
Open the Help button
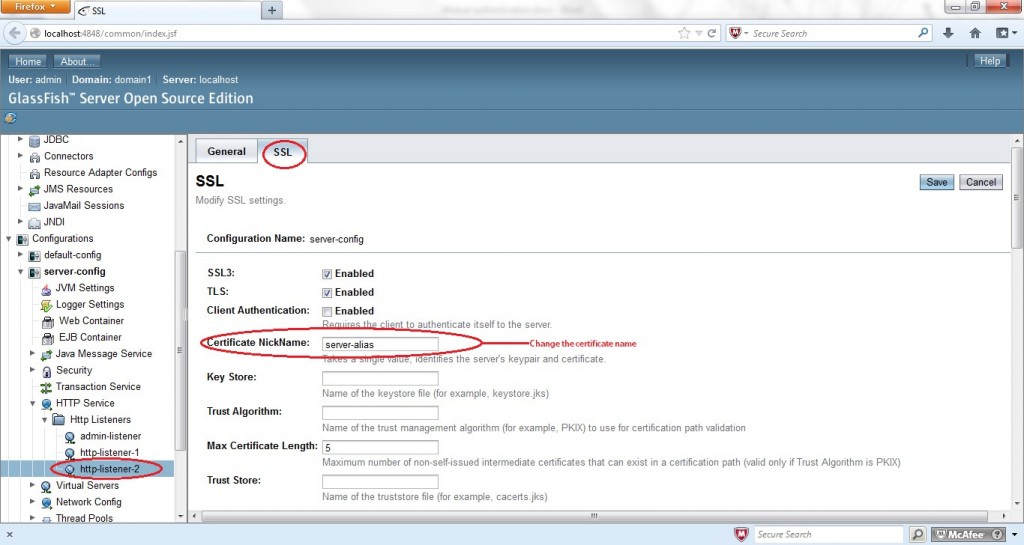989,61
